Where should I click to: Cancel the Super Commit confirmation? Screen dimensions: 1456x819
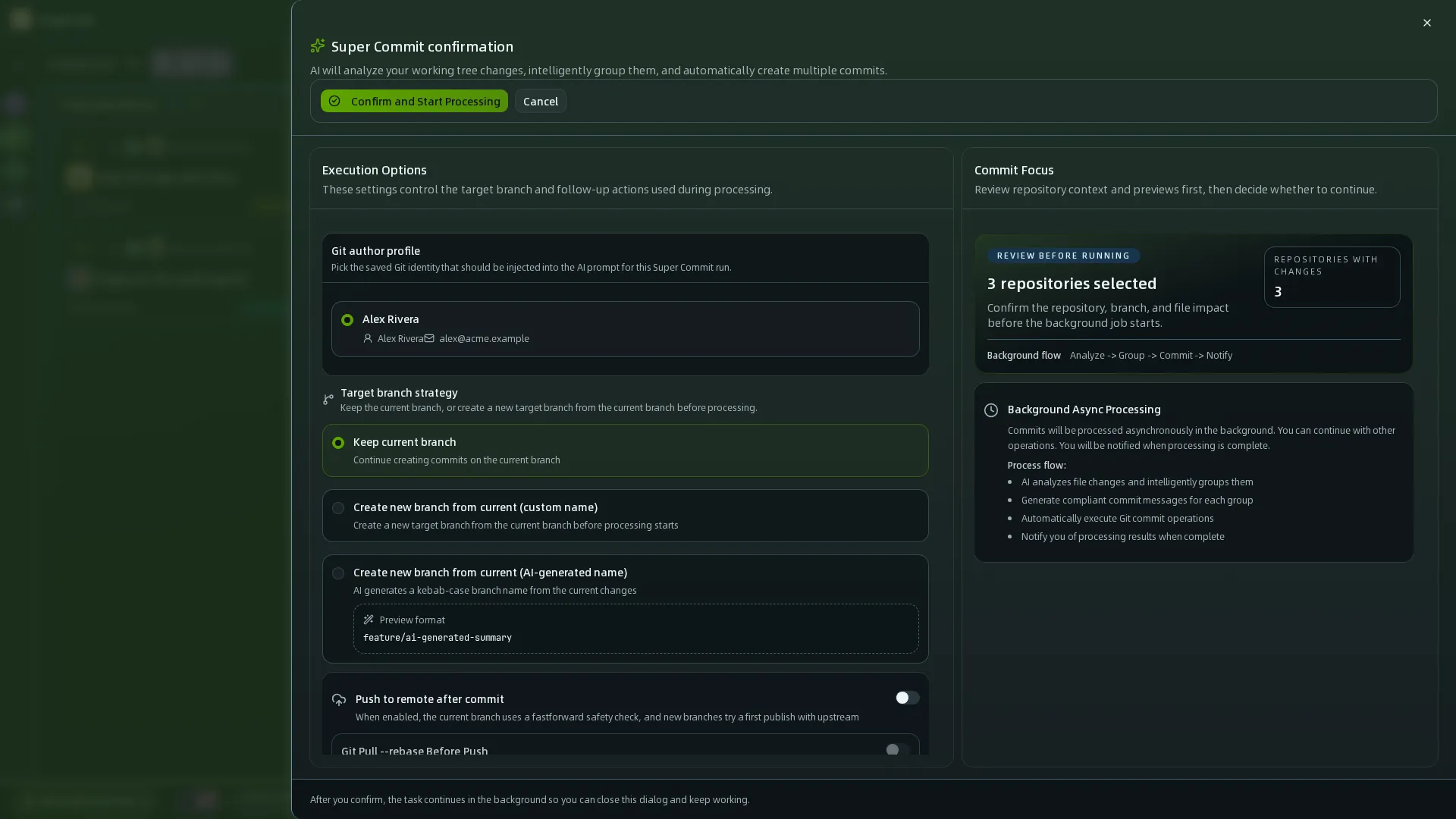pyautogui.click(x=541, y=101)
